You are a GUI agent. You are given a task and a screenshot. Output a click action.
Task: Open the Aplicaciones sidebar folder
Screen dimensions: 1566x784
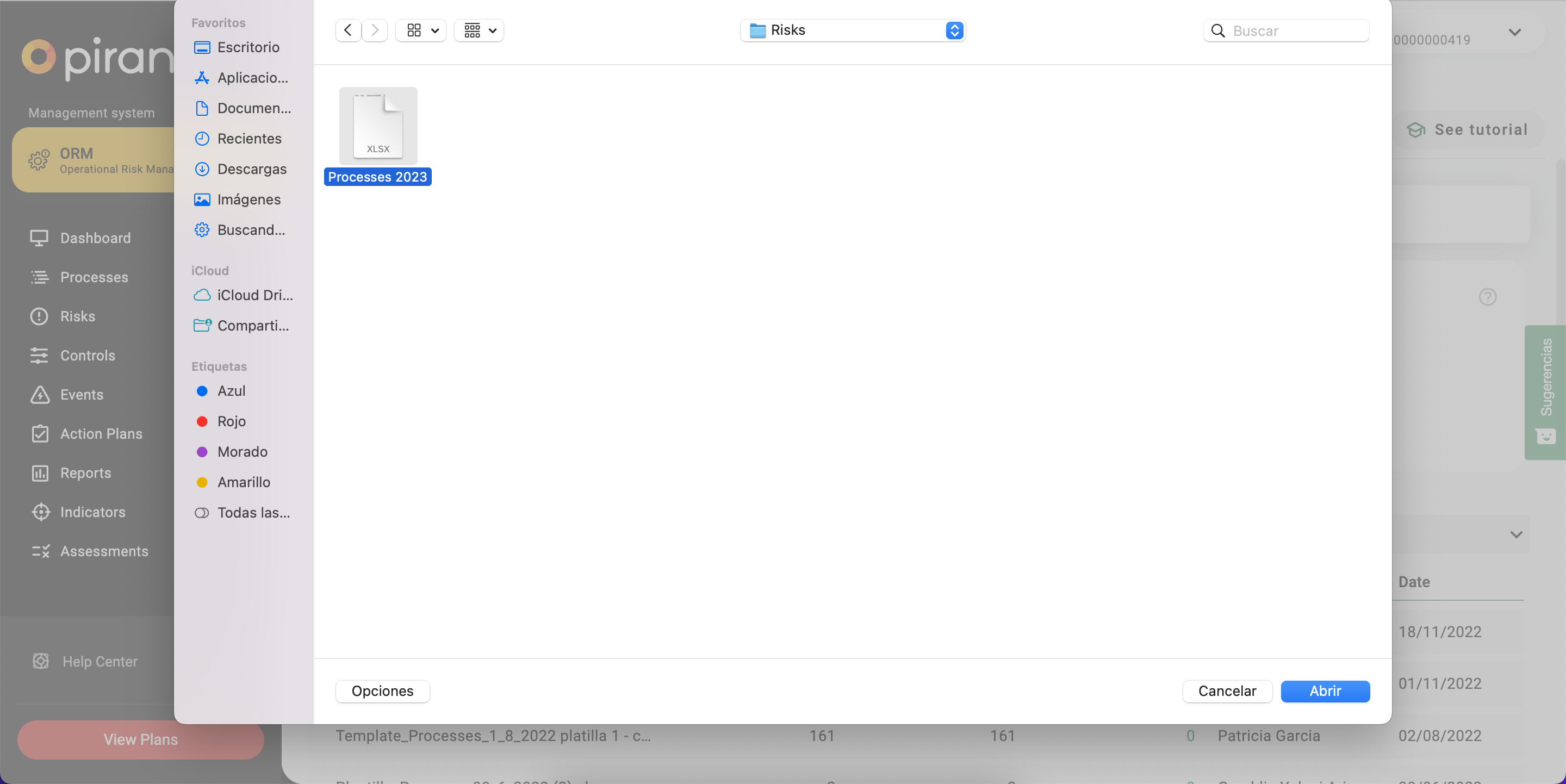point(252,78)
